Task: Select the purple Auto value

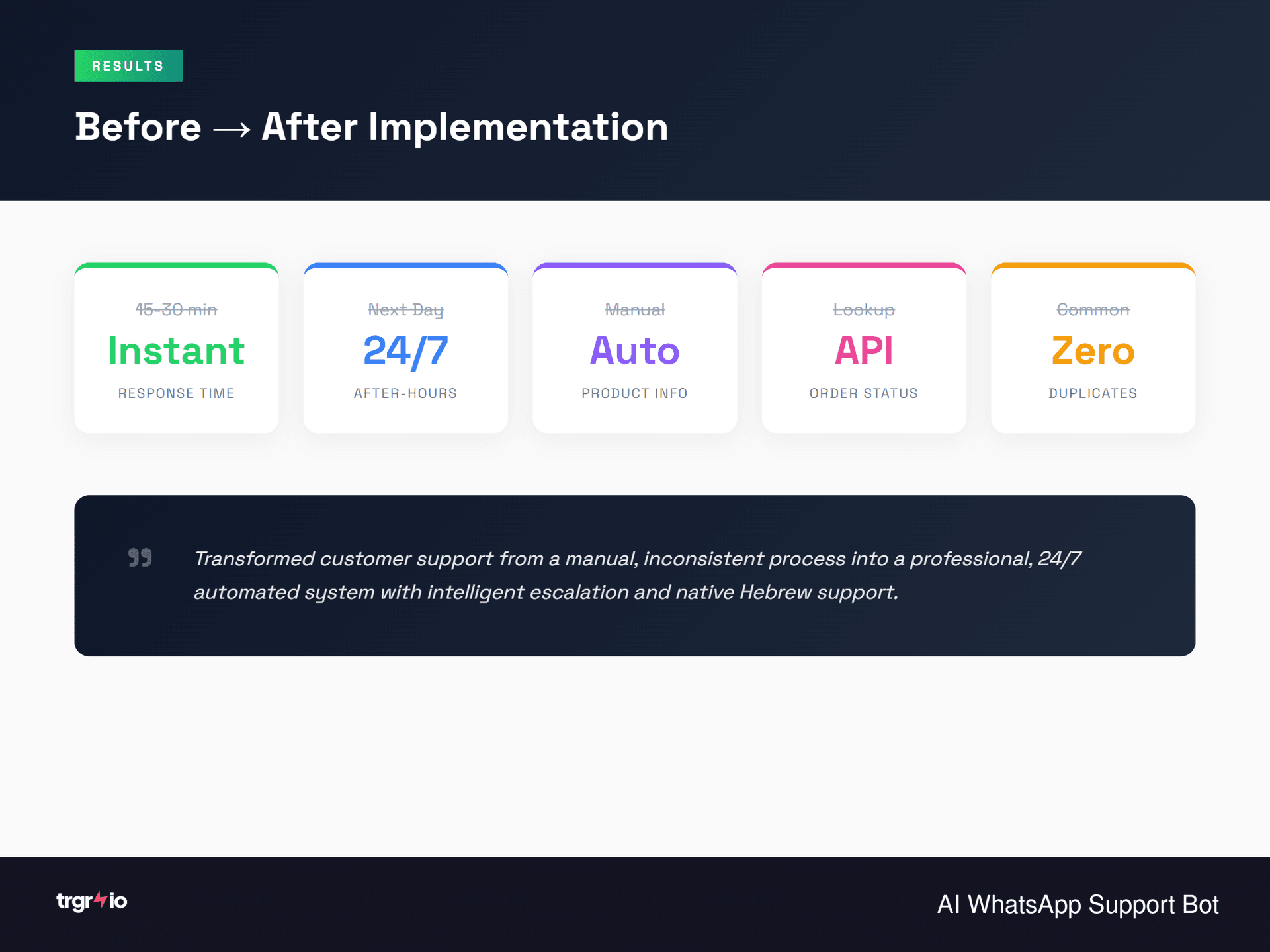Action: (634, 350)
